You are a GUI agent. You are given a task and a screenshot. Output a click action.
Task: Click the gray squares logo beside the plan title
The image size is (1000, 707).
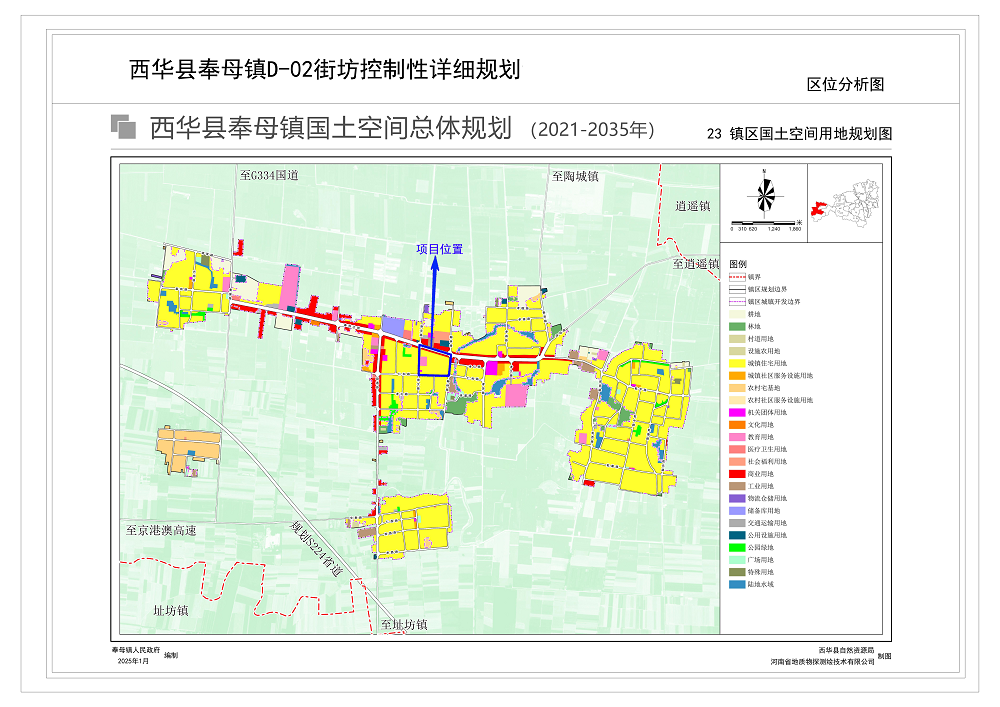[x=124, y=127]
